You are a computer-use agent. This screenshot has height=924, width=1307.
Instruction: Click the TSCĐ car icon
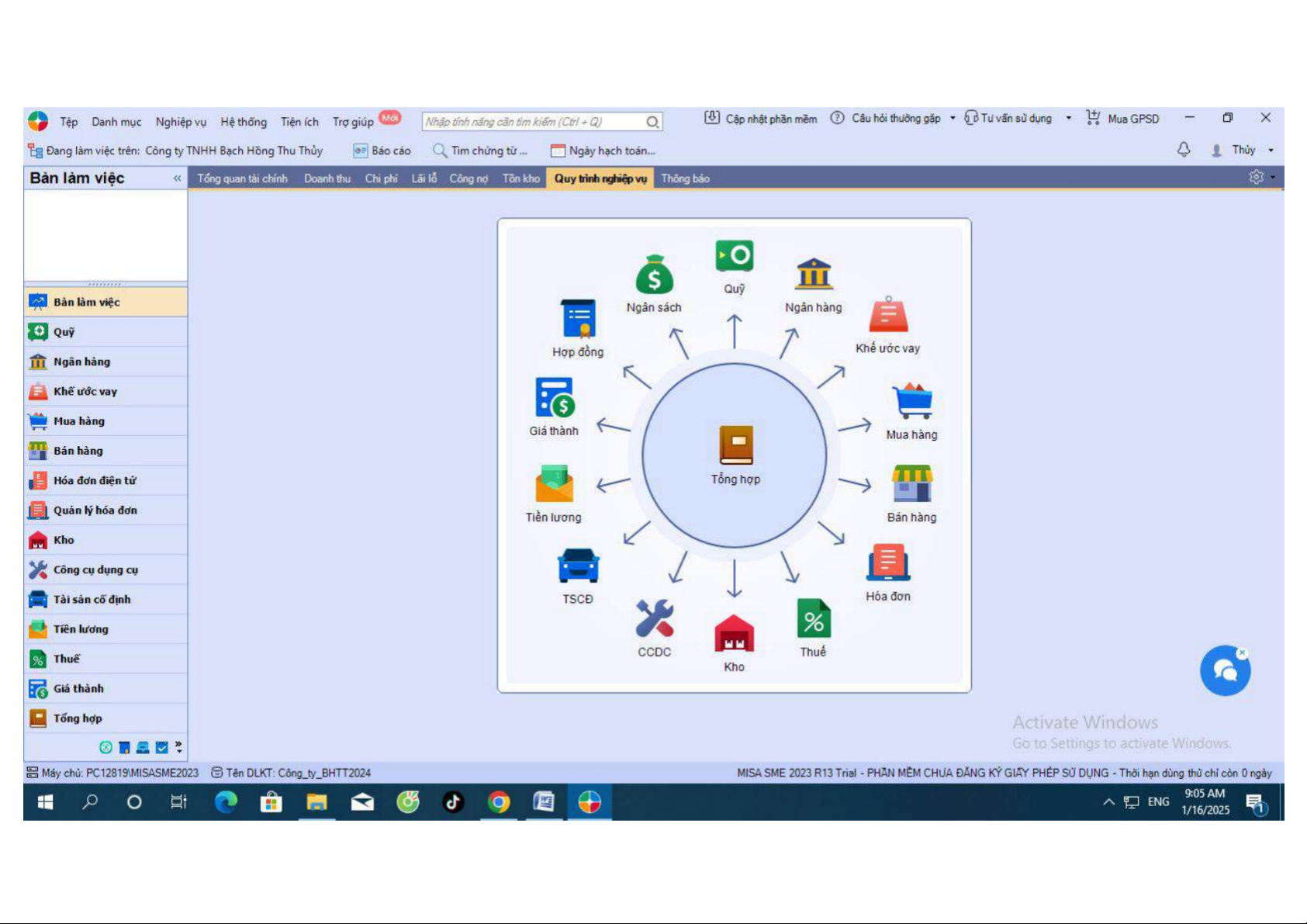[x=578, y=566]
